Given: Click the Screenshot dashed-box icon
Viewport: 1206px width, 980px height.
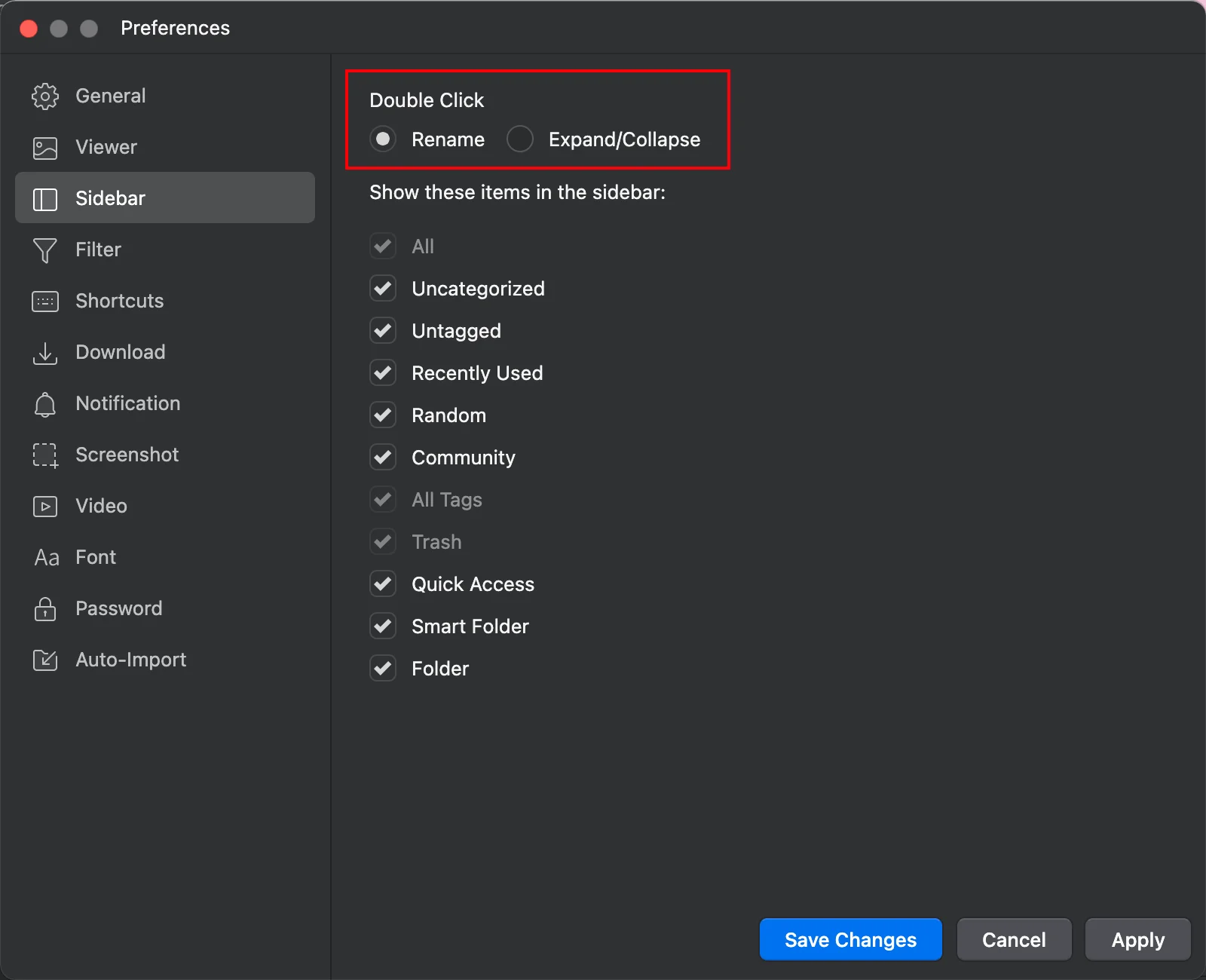Looking at the screenshot, I should tap(45, 455).
